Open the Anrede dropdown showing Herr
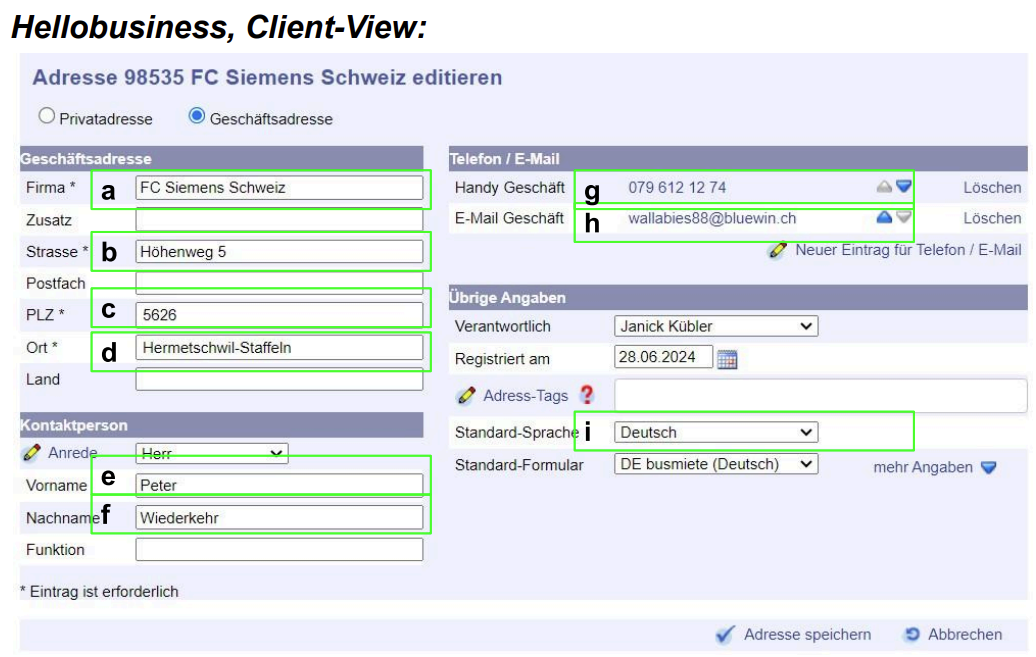1036x657 pixels. (x=211, y=453)
